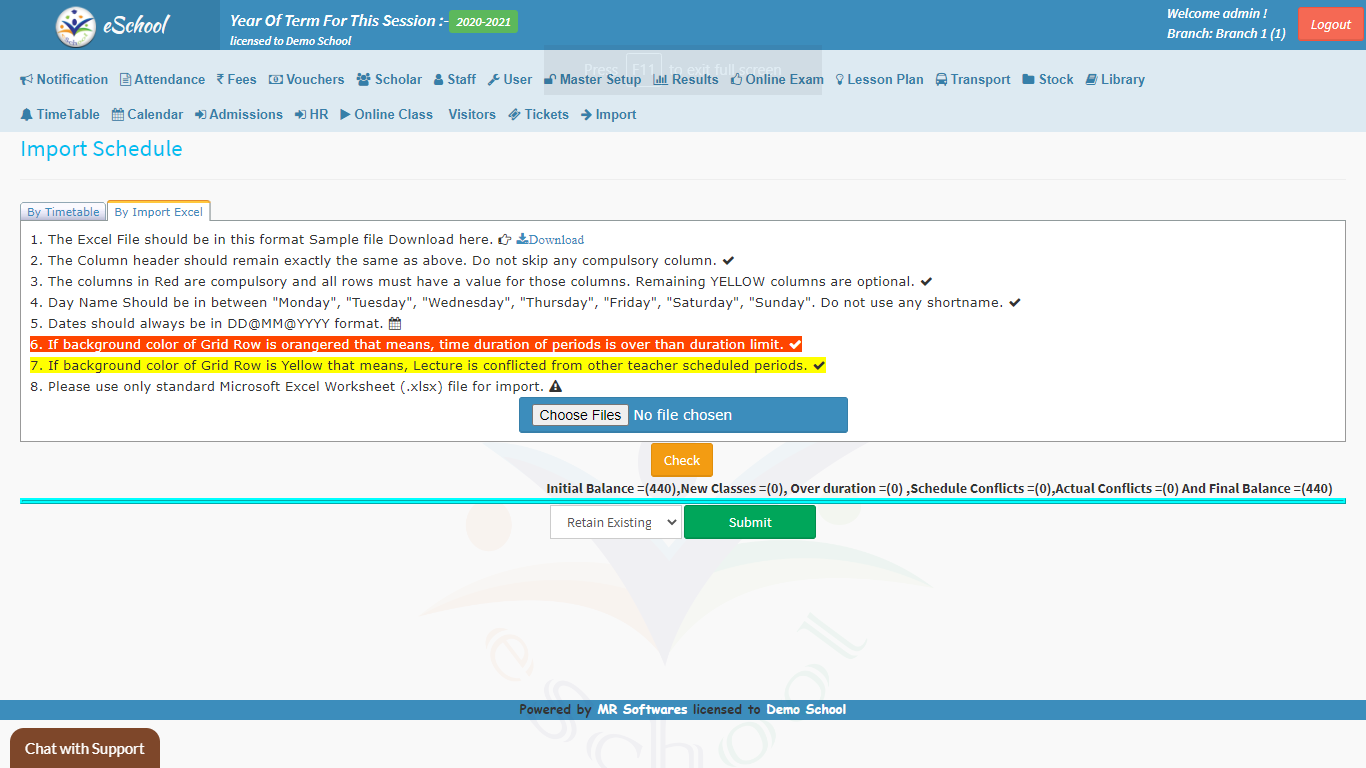Open the TimeTable bell icon menu
1366x768 pixels.
27,115
